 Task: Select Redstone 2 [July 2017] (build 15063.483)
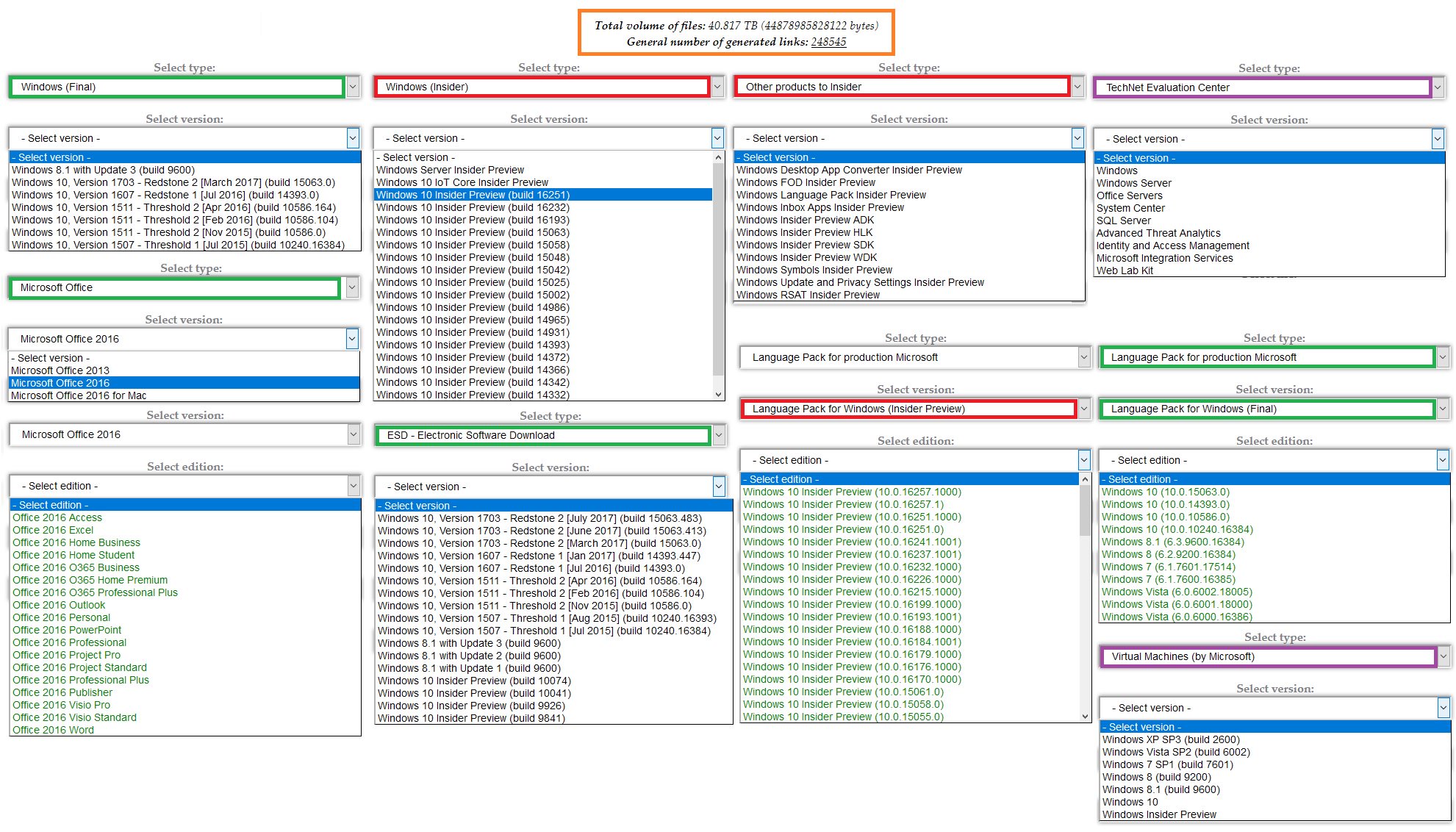tap(554, 518)
